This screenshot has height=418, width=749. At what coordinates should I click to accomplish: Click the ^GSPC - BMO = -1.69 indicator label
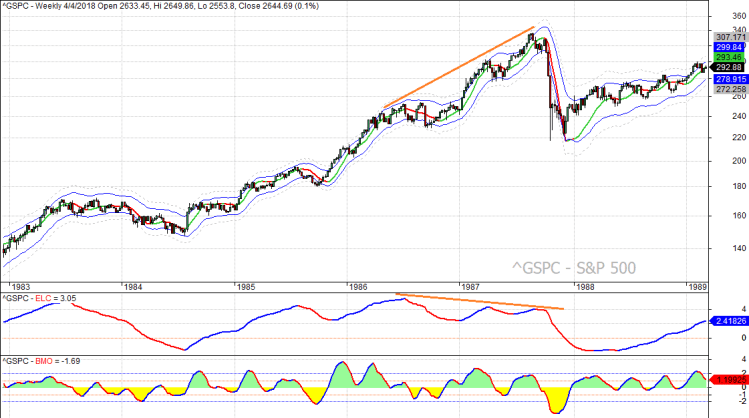coord(41,362)
